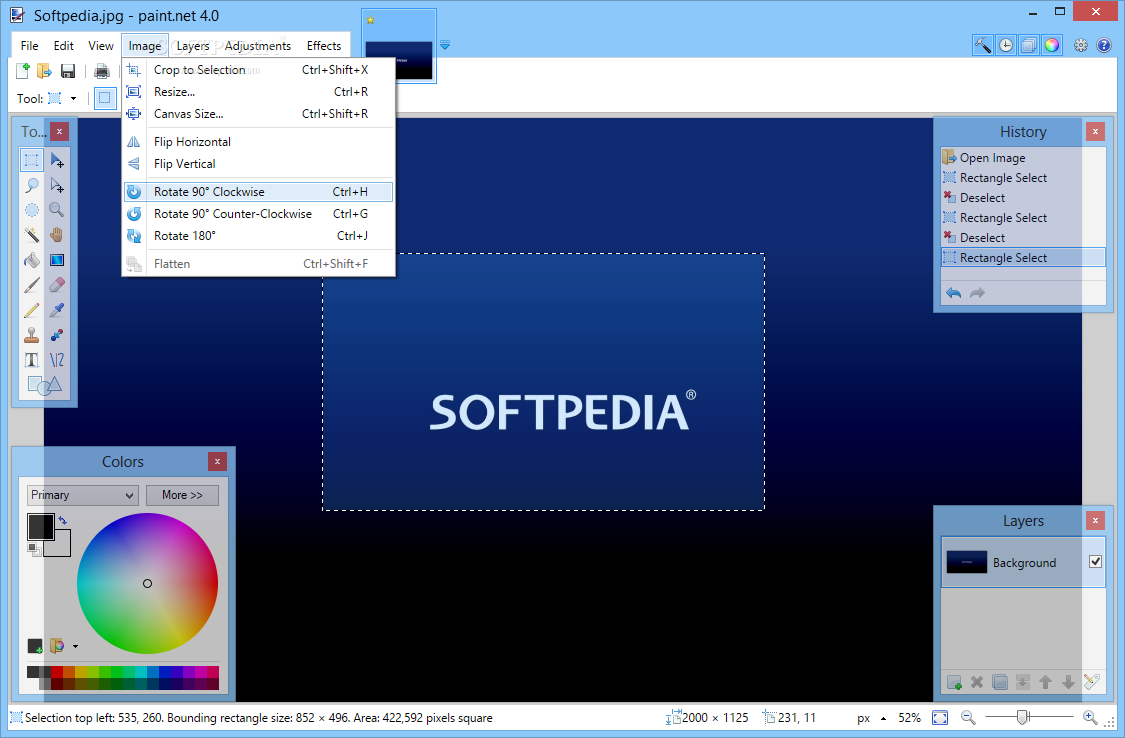Image resolution: width=1125 pixels, height=738 pixels.
Task: Click the Print toolbar icon
Action: pos(102,70)
